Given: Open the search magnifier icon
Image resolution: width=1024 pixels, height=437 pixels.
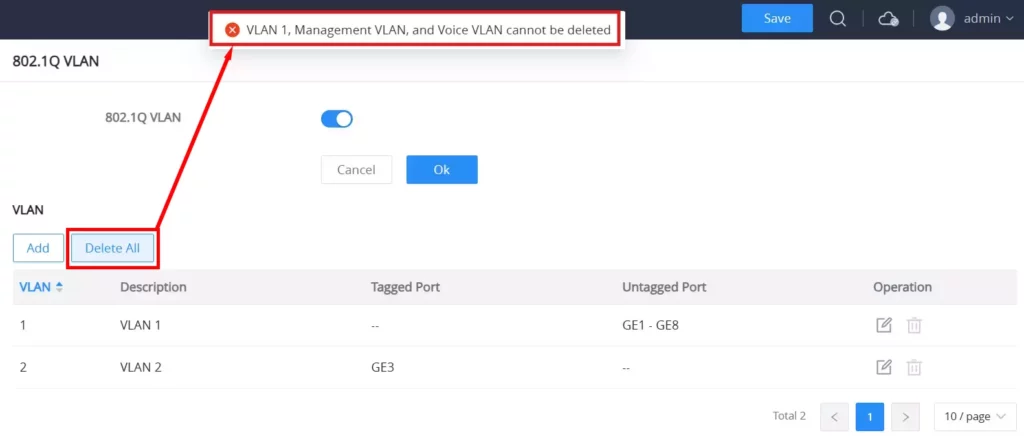Looking at the screenshot, I should point(838,18).
